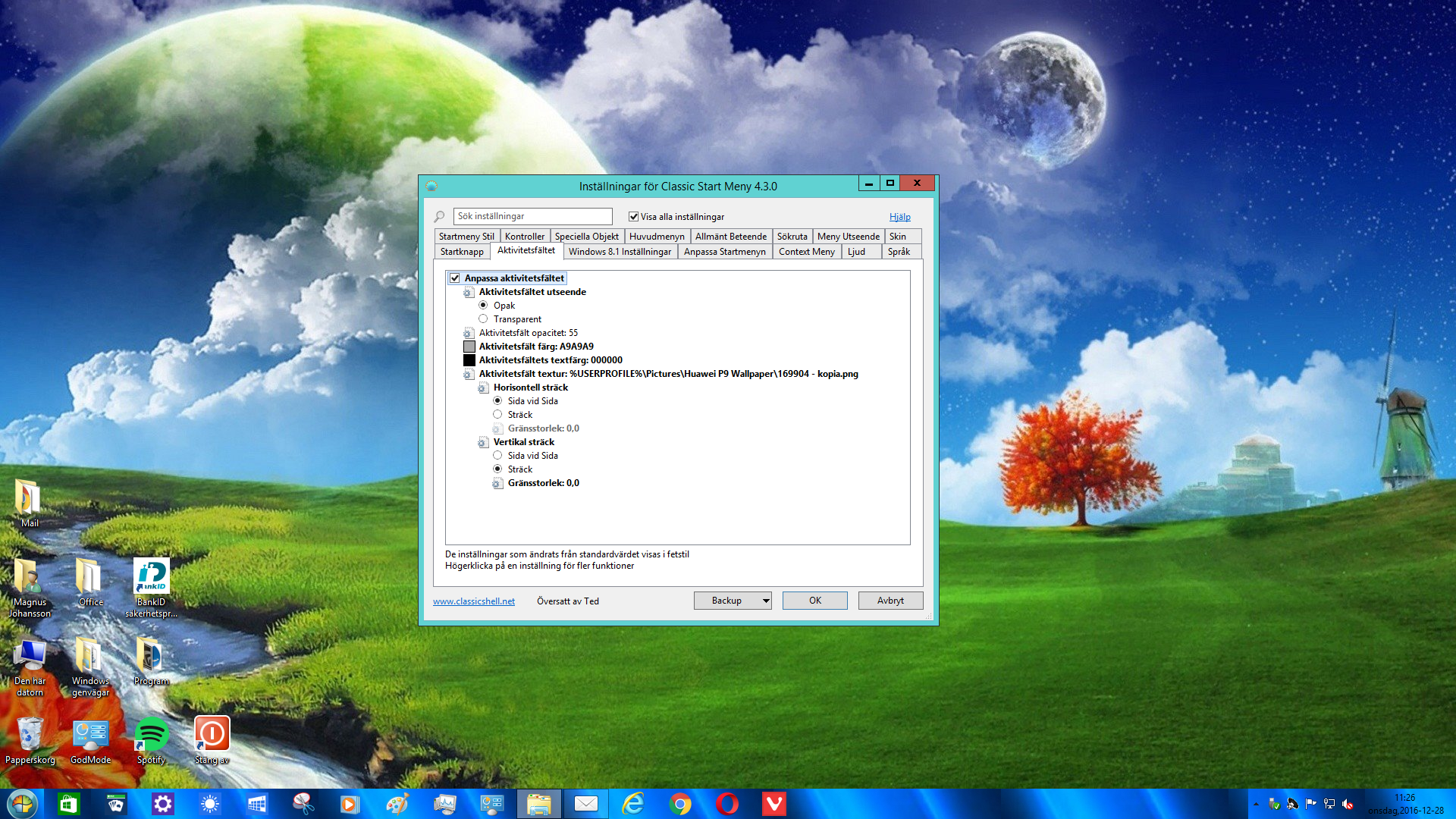Switch to the Startknapp tab
This screenshot has height=819, width=1456.
[x=461, y=252]
